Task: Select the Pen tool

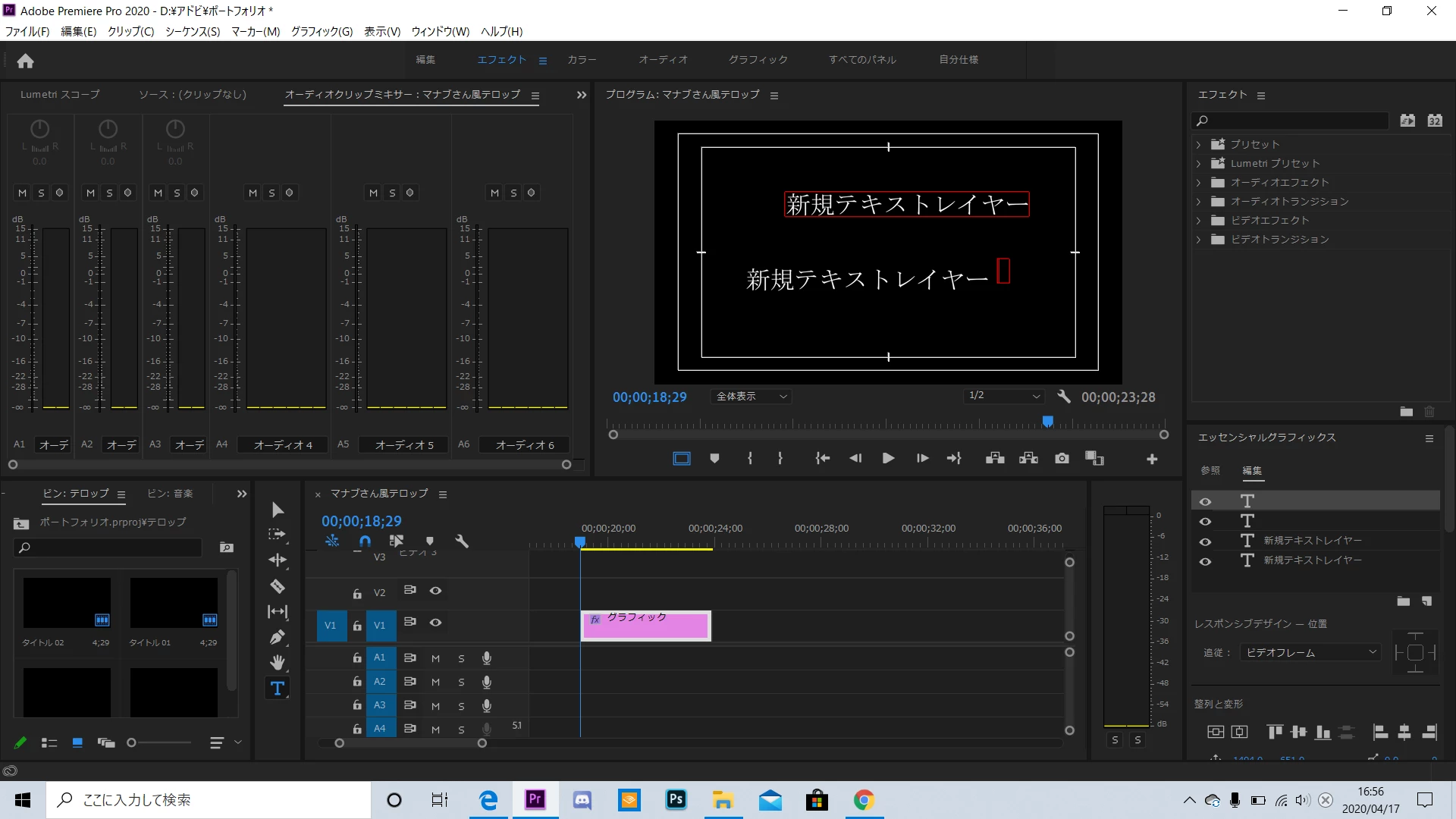Action: pyautogui.click(x=278, y=637)
